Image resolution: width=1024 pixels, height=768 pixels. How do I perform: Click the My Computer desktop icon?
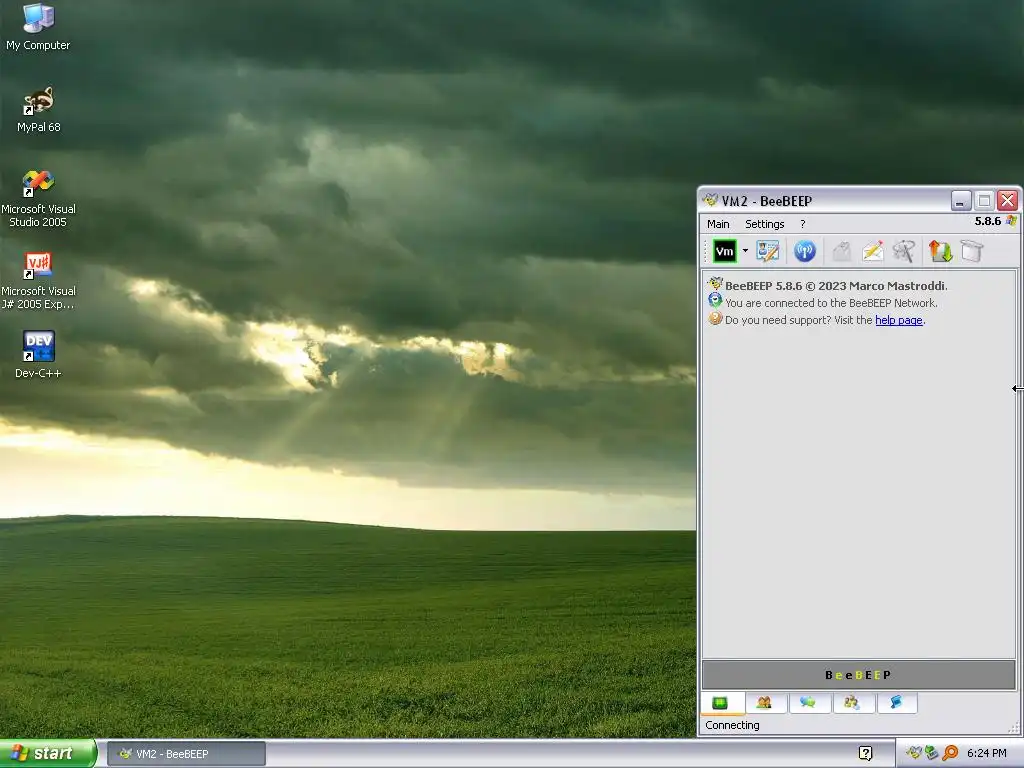38,27
